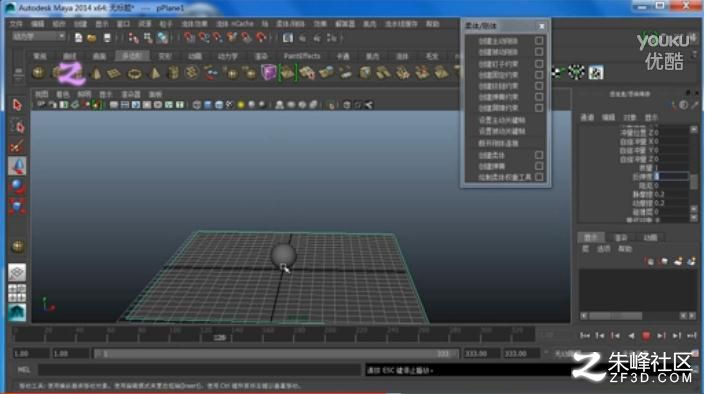Screen dimensions: 705x394
Task: Click the Save Scene disk icon
Action: [x=107, y=38]
